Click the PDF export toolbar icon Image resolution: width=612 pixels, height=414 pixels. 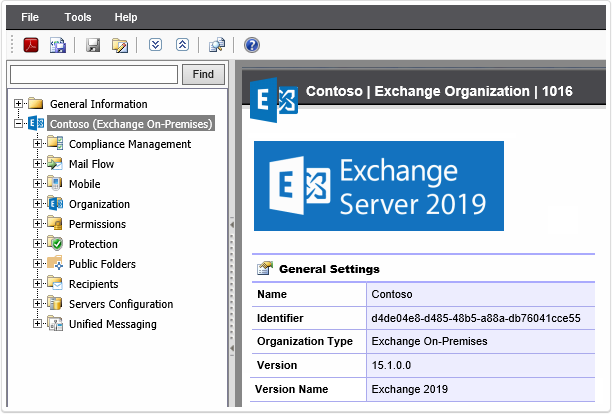click(31, 45)
